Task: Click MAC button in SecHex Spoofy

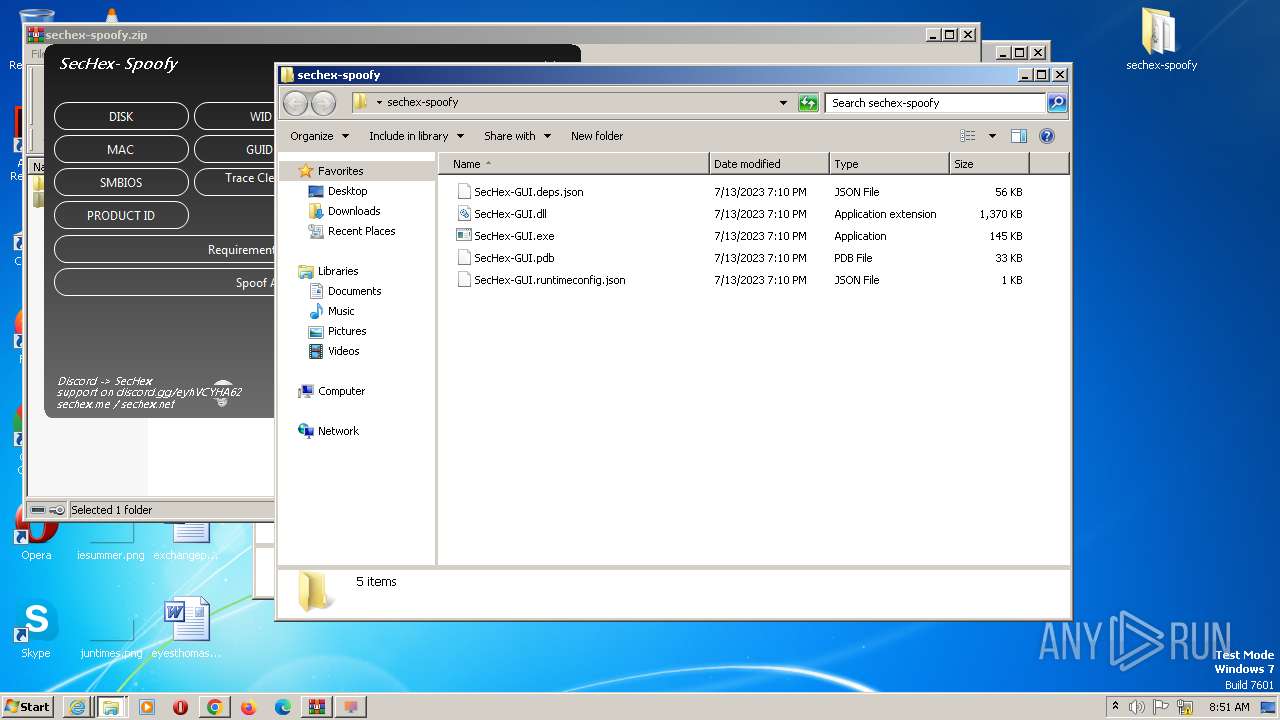Action: point(121,149)
